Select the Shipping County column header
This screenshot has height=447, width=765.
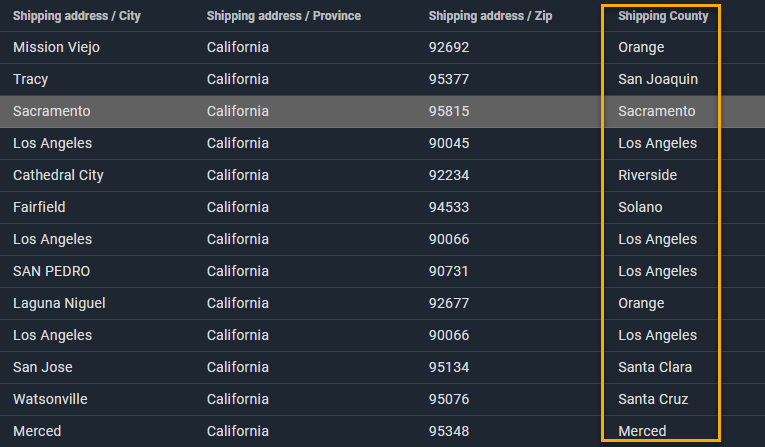[x=663, y=16]
